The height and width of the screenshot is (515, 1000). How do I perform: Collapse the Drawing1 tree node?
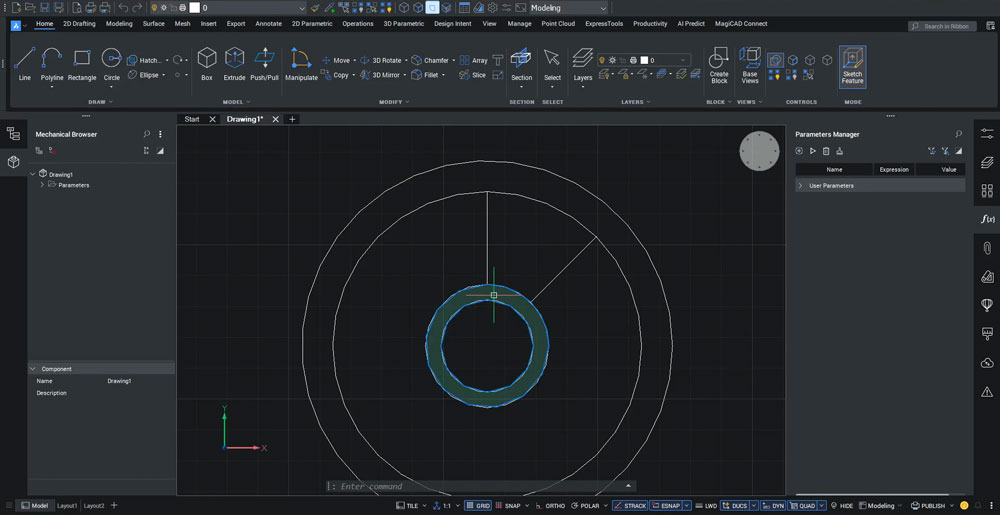(x=33, y=174)
